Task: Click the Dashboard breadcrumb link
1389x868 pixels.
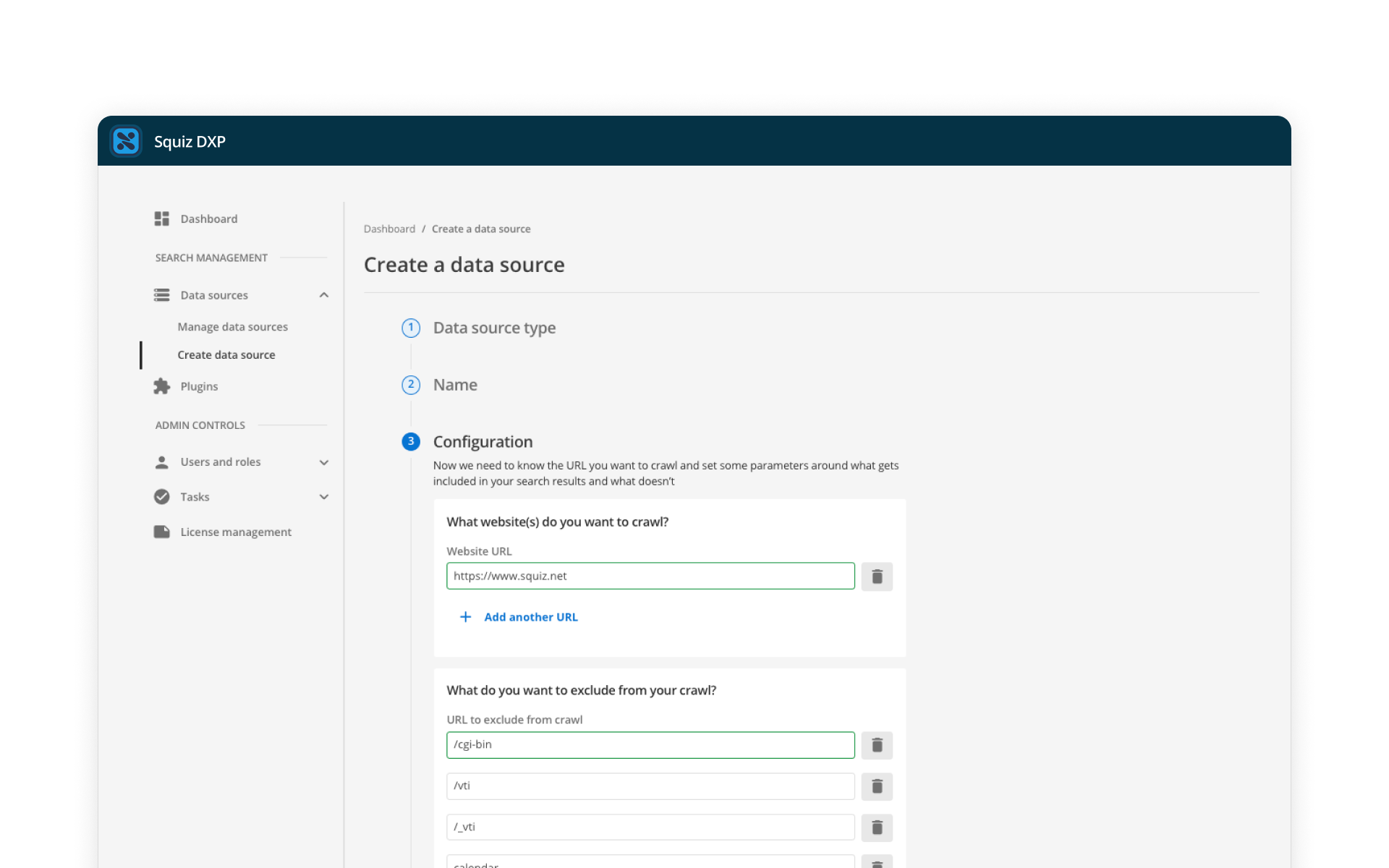Action: [x=389, y=229]
